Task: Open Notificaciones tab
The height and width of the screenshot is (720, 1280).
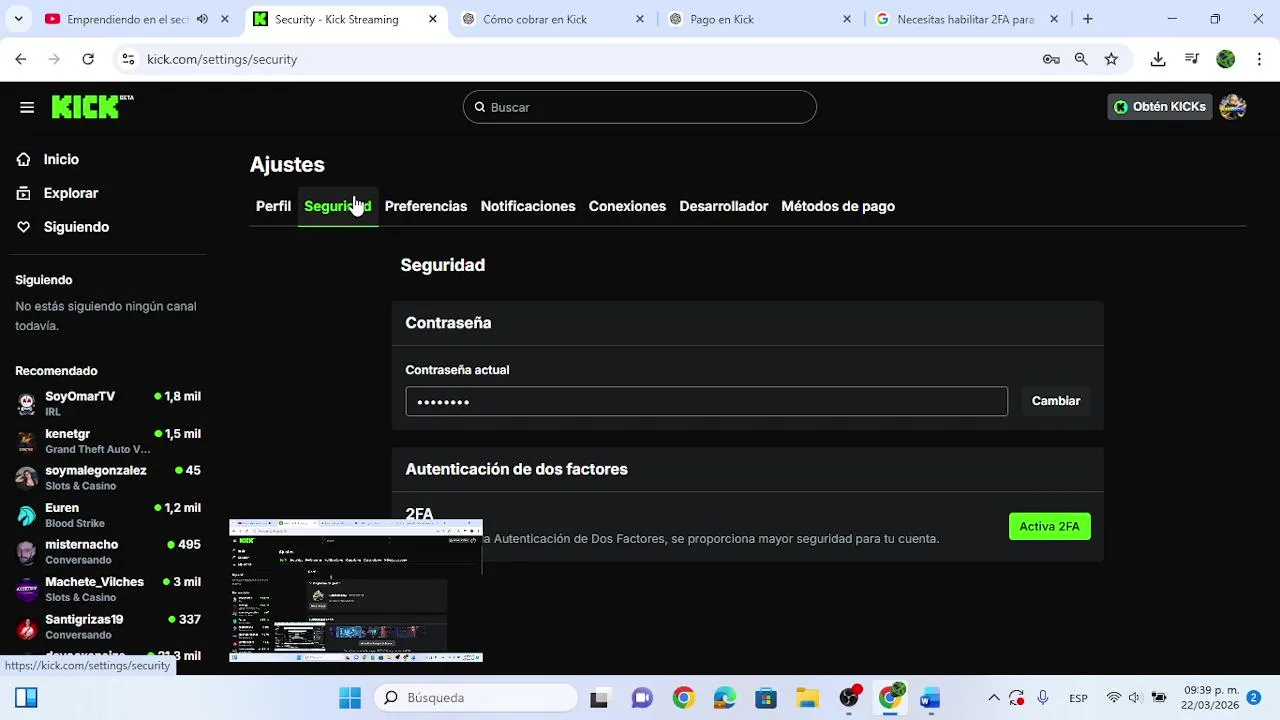Action: pyautogui.click(x=528, y=206)
